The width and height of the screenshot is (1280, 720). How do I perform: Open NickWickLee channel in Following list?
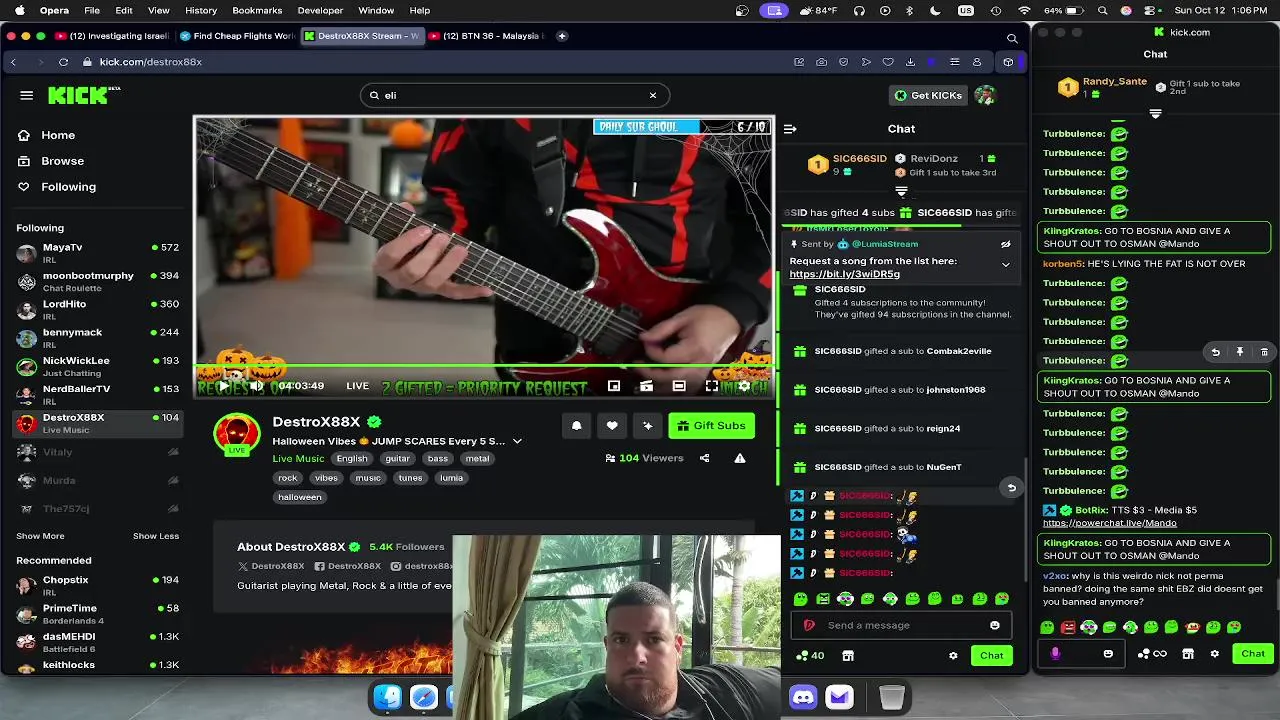coord(97,366)
